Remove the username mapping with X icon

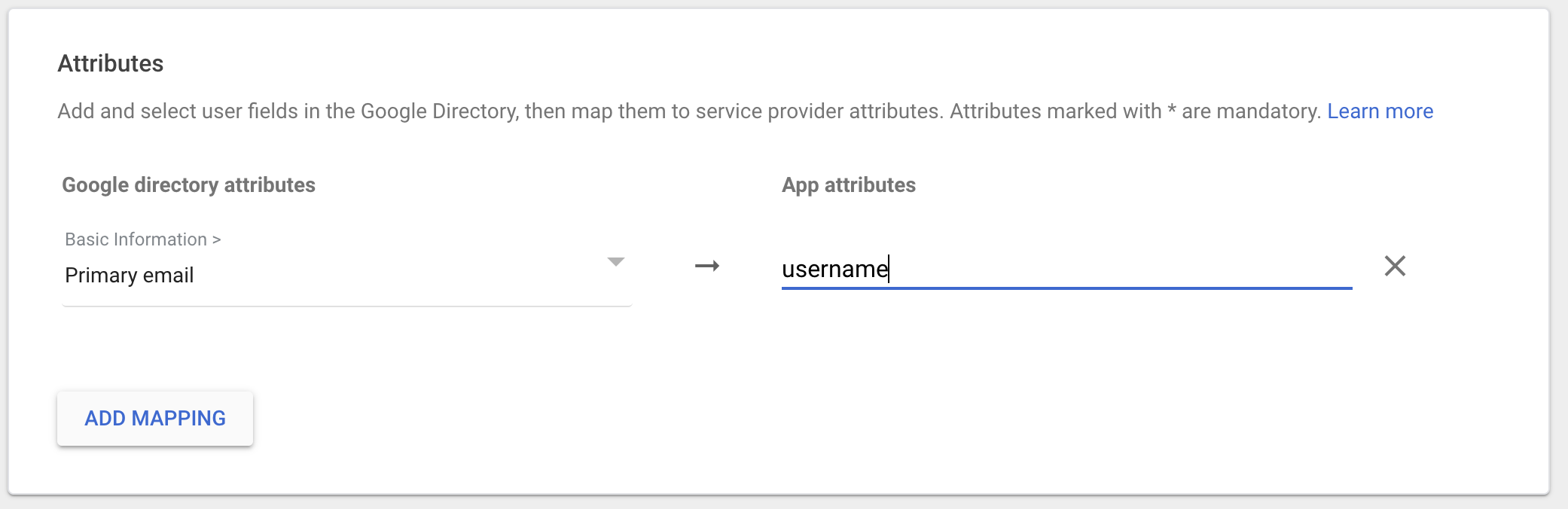1395,266
